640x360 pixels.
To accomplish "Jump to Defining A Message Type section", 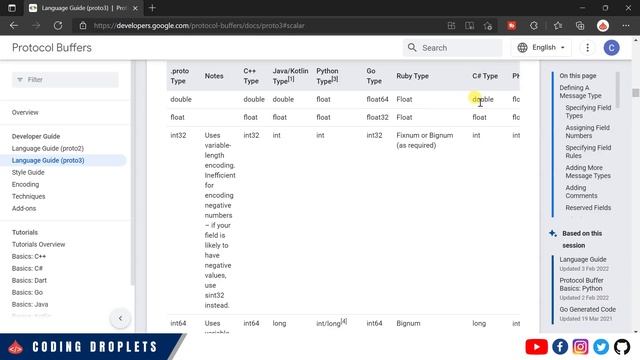I will tap(580, 91).
